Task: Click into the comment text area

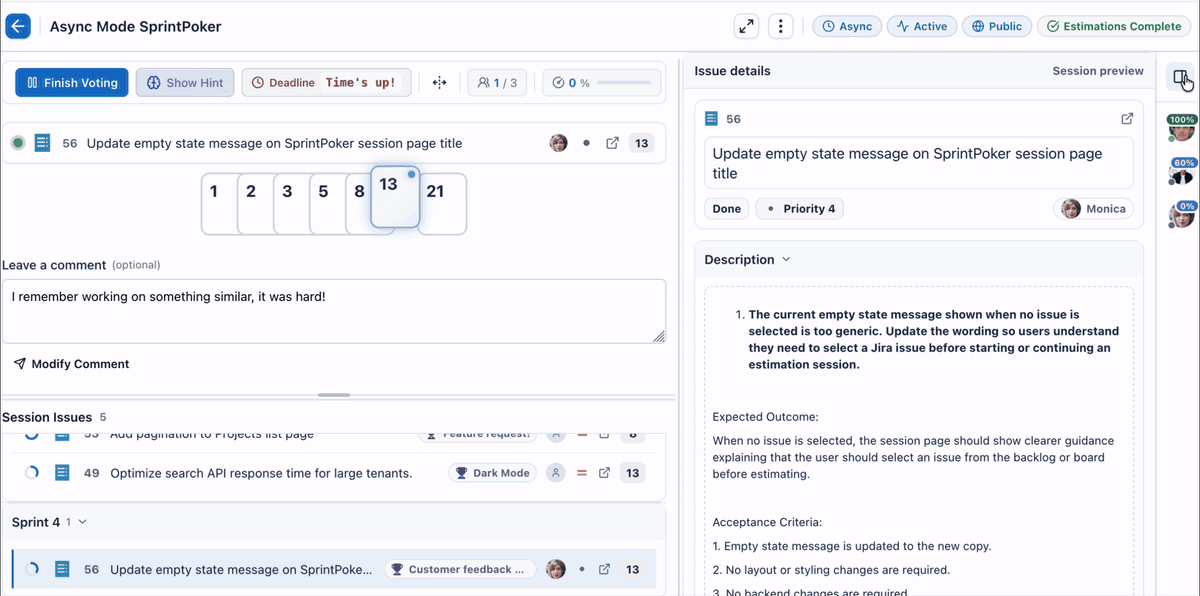Action: click(334, 312)
